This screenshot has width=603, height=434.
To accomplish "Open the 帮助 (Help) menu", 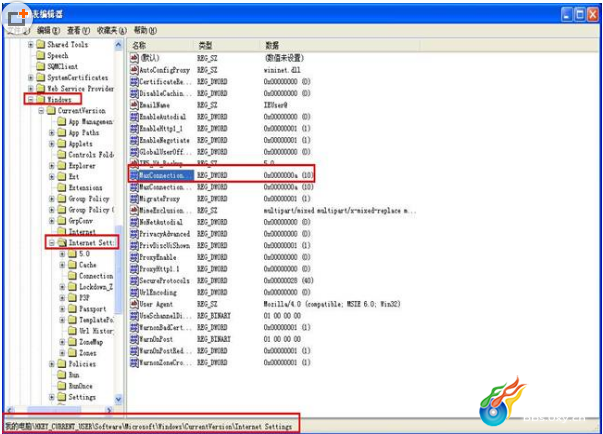I will click(145, 30).
